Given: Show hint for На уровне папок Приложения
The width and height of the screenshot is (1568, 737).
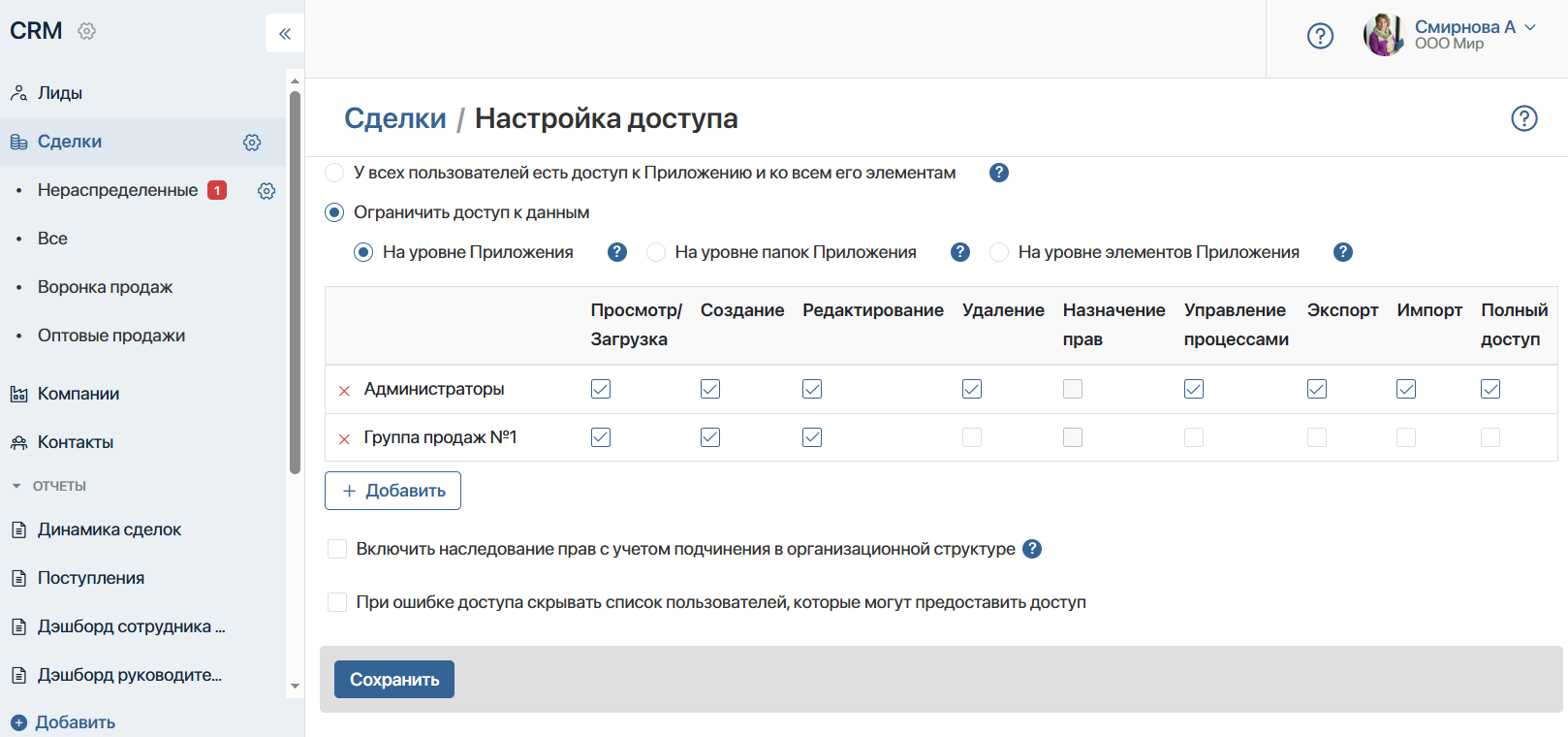Looking at the screenshot, I should pyautogui.click(x=960, y=252).
